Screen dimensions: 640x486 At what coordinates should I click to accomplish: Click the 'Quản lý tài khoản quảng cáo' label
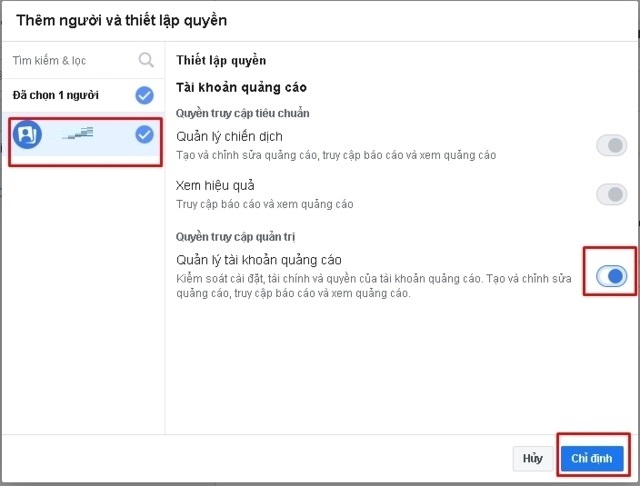point(259,260)
